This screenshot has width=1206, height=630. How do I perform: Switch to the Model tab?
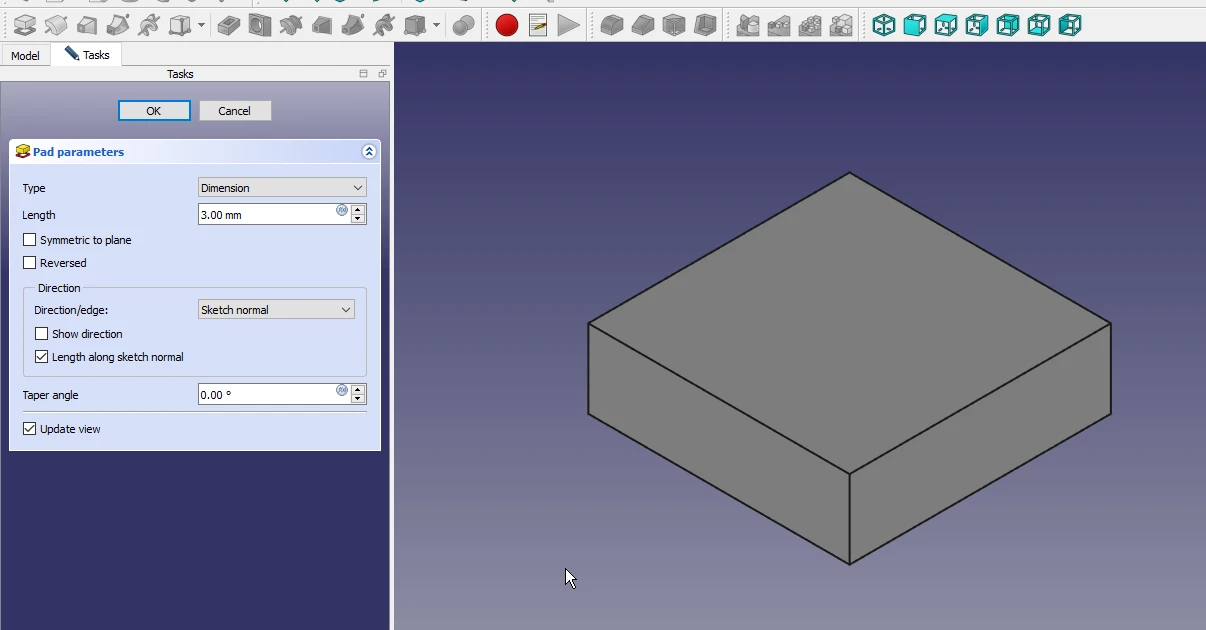pos(25,56)
